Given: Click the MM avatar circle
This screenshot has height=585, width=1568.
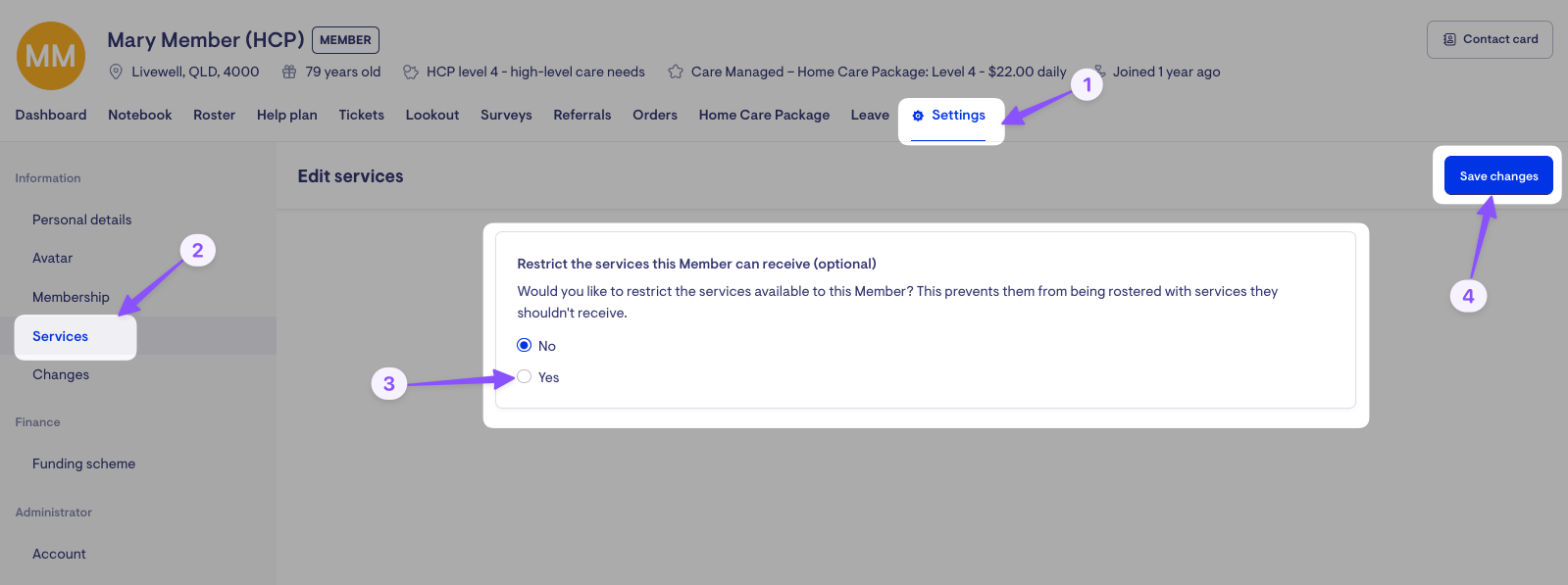Looking at the screenshot, I should (51, 56).
